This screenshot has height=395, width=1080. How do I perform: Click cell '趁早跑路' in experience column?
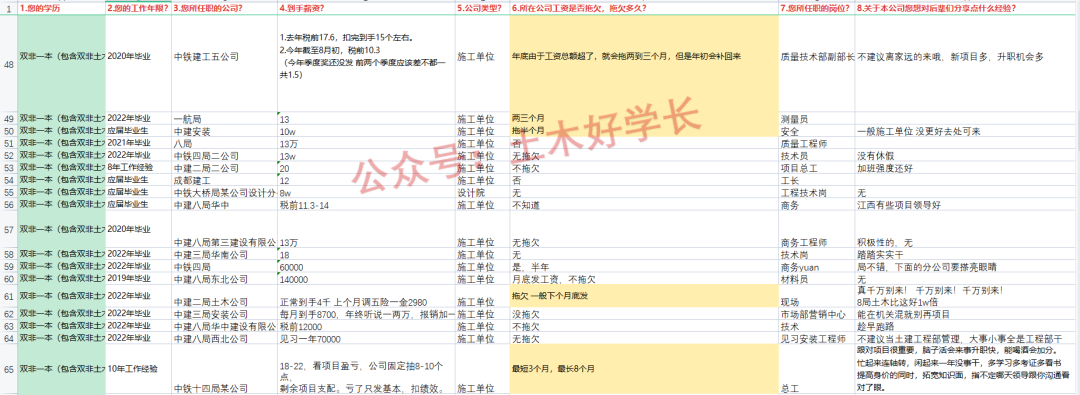(x=967, y=326)
